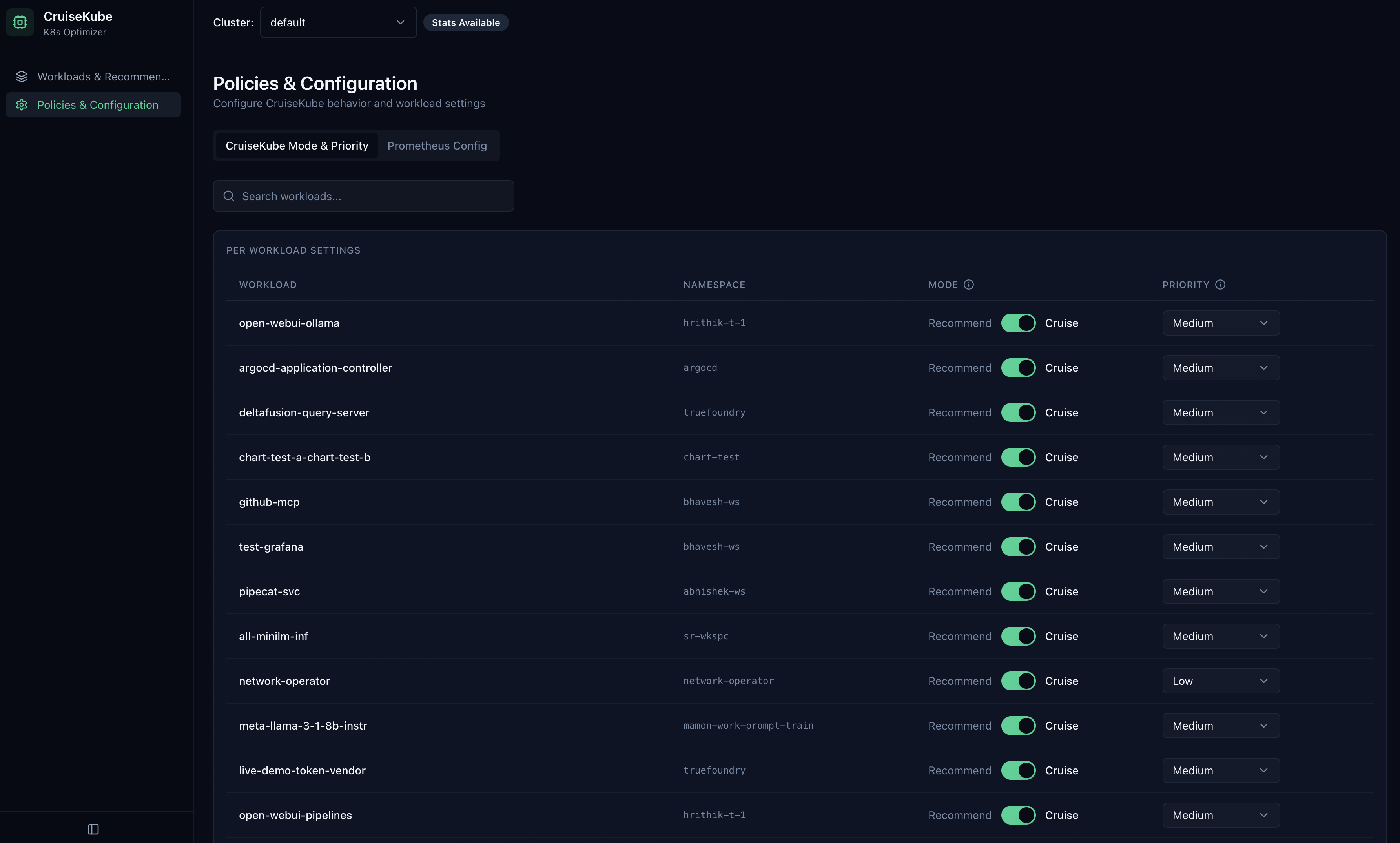Open priority dropdown for pipecat-svc
This screenshot has height=843, width=1400.
pyautogui.click(x=1221, y=591)
